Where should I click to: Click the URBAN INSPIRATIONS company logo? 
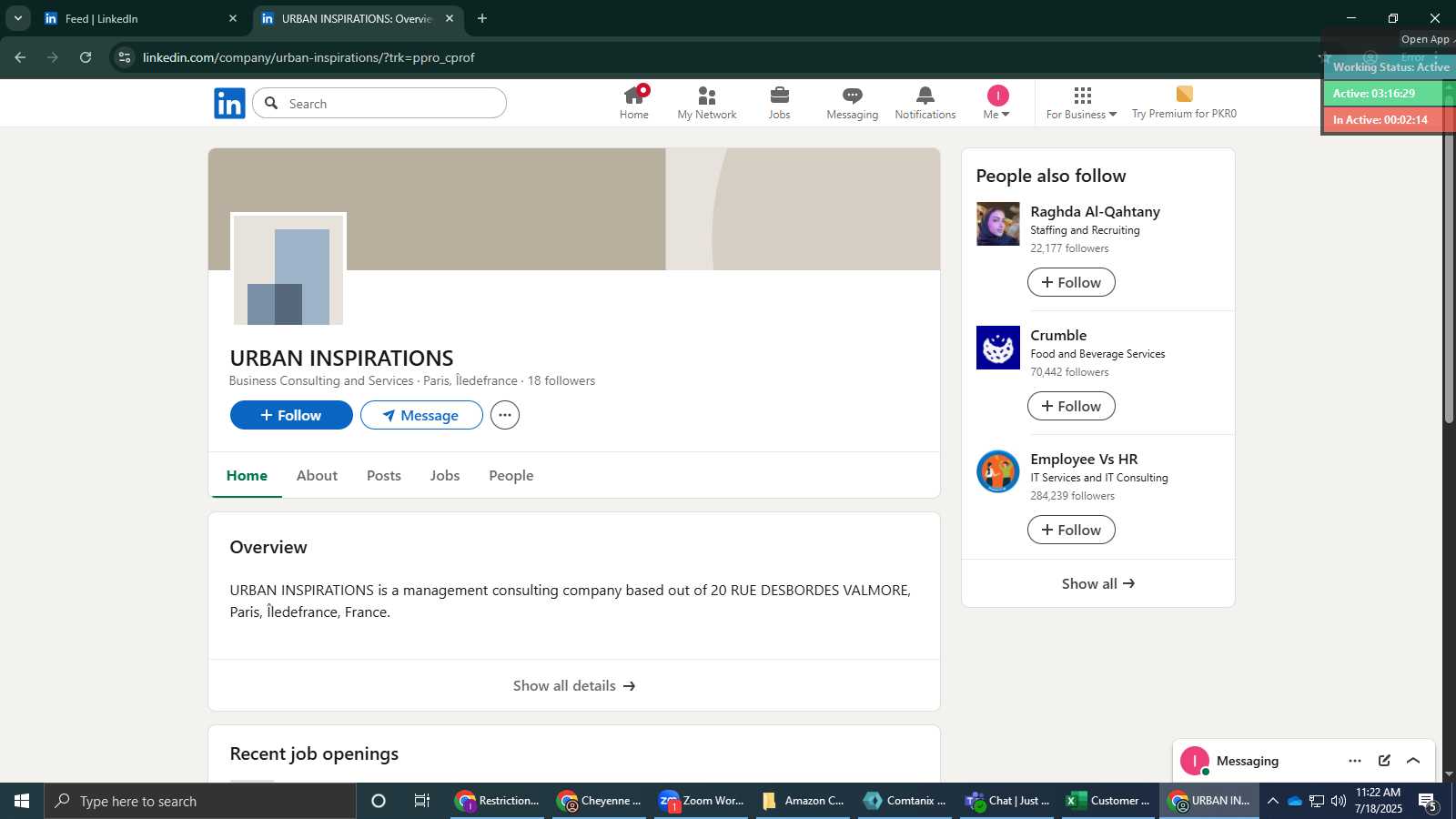(x=288, y=270)
